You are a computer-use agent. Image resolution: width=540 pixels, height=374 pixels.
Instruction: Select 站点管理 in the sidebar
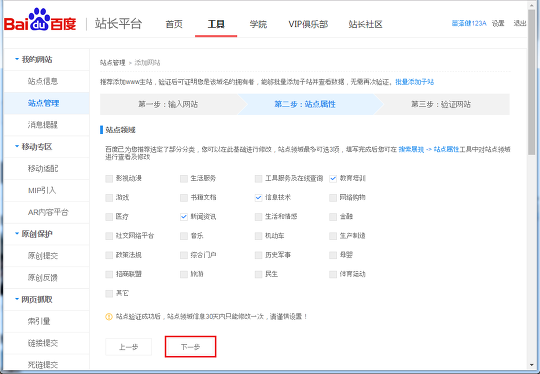[43, 103]
